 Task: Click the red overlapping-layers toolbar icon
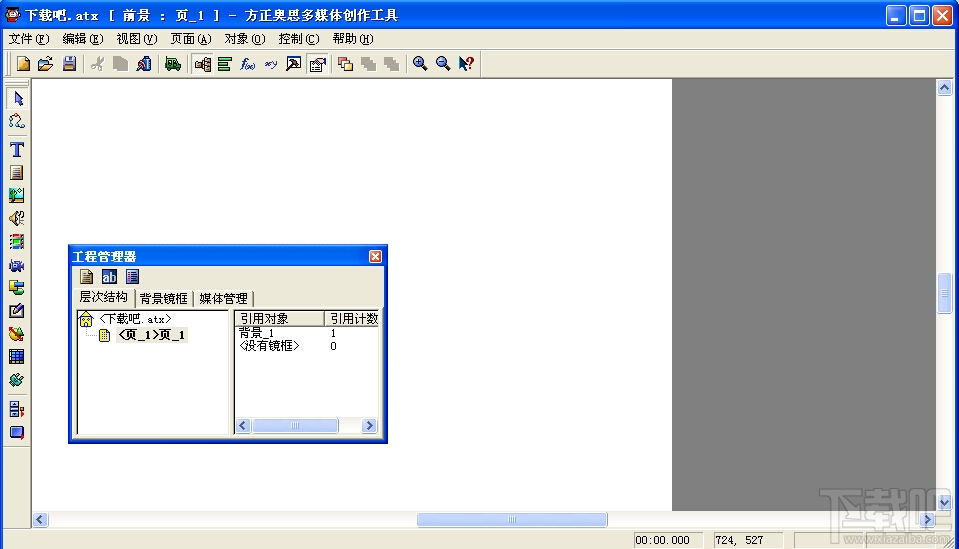[346, 64]
